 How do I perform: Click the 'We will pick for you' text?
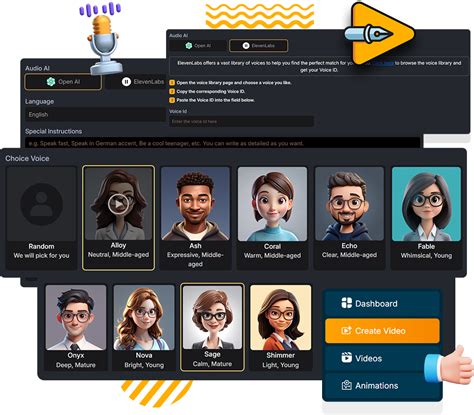point(41,256)
